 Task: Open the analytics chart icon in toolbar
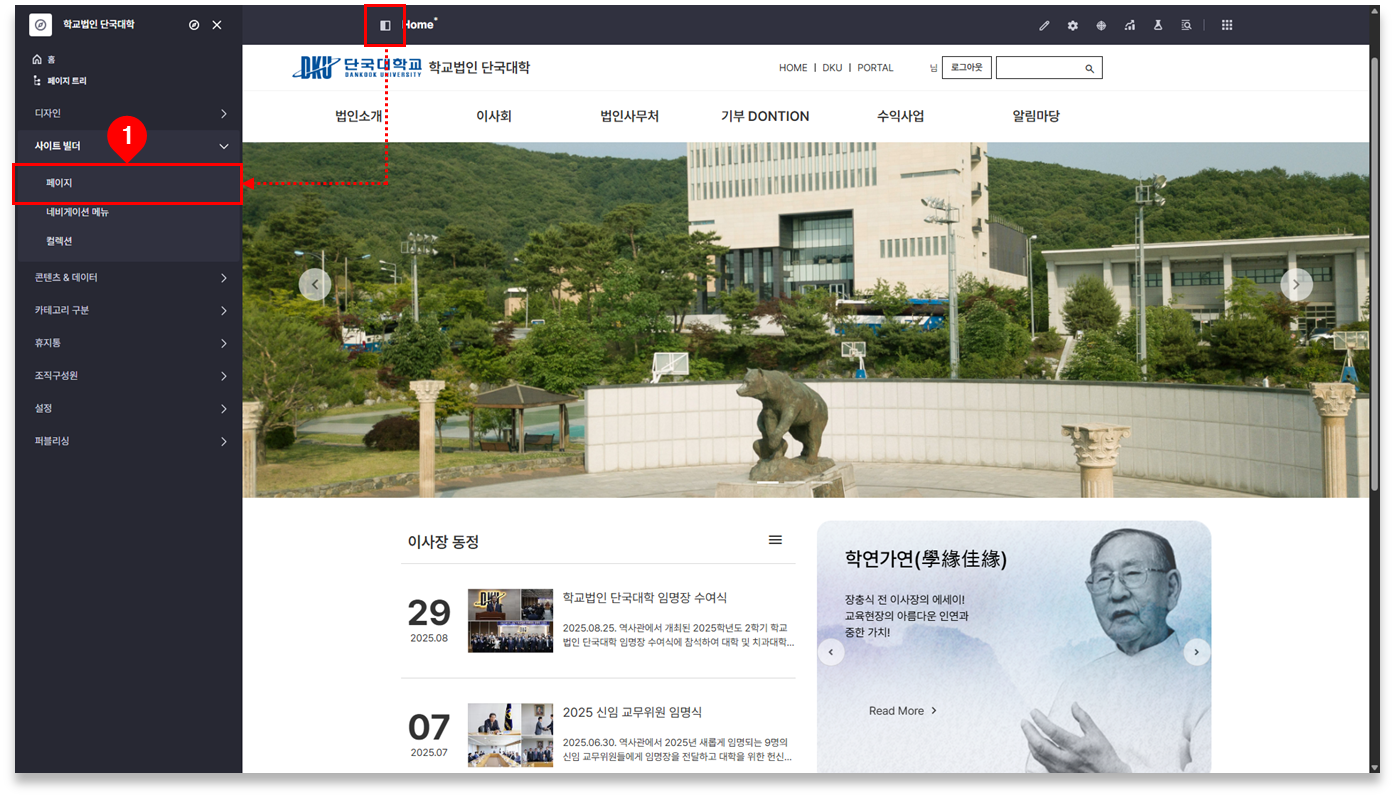1129,26
